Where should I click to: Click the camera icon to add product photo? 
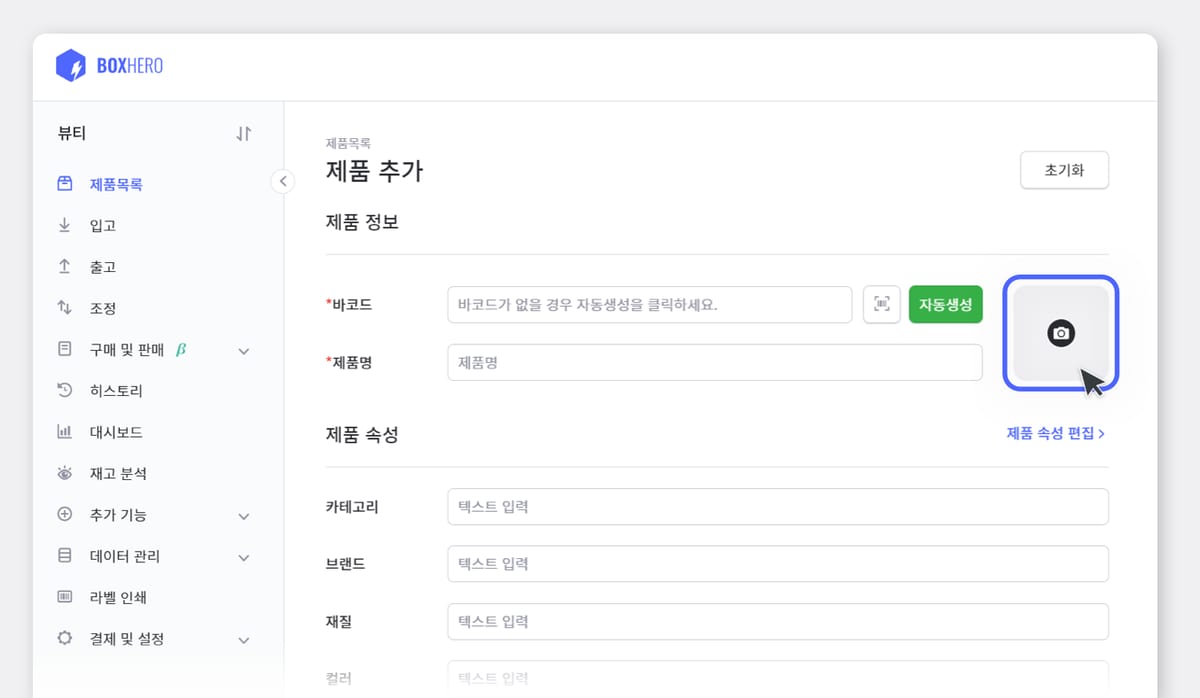pyautogui.click(x=1060, y=334)
